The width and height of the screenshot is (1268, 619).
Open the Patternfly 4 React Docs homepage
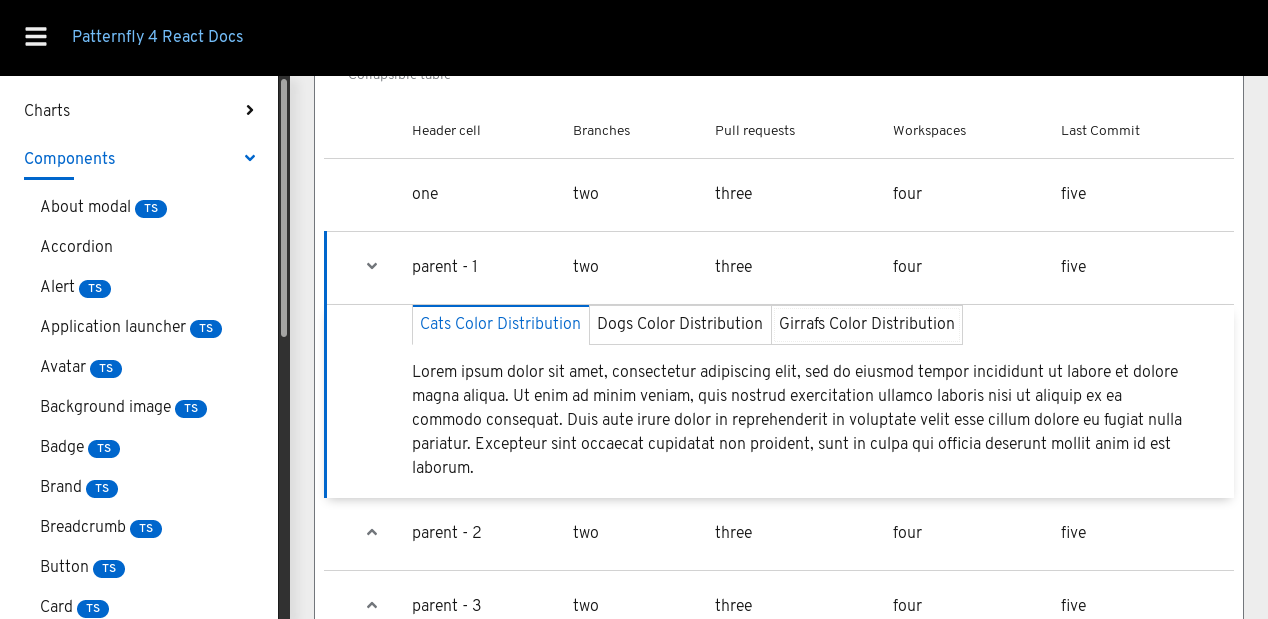coord(157,36)
